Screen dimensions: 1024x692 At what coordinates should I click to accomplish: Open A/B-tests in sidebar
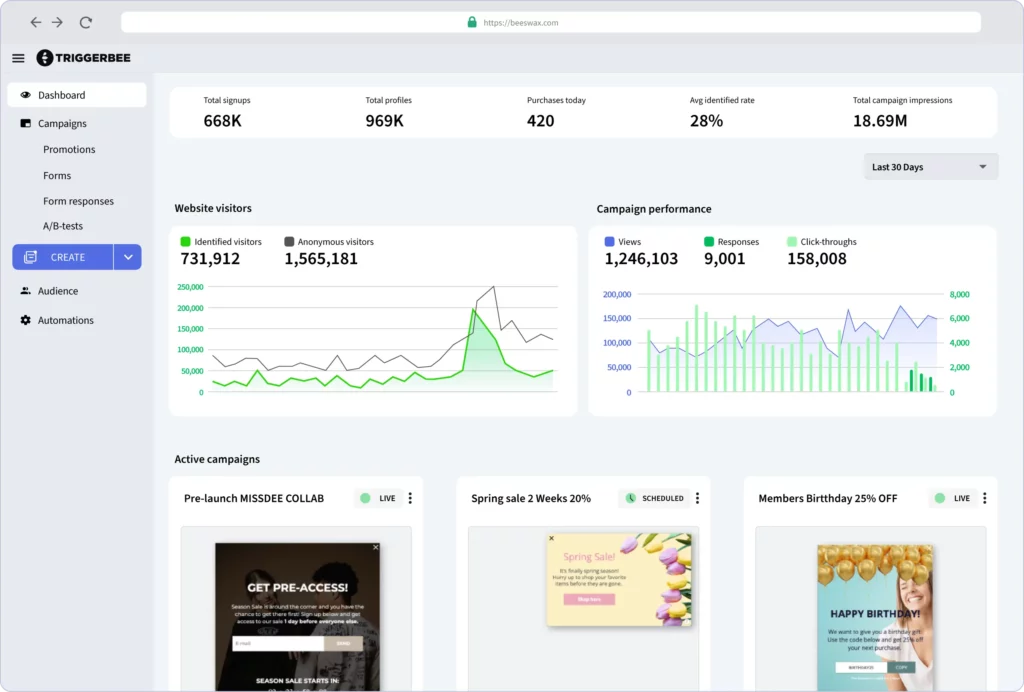pyautogui.click(x=63, y=227)
